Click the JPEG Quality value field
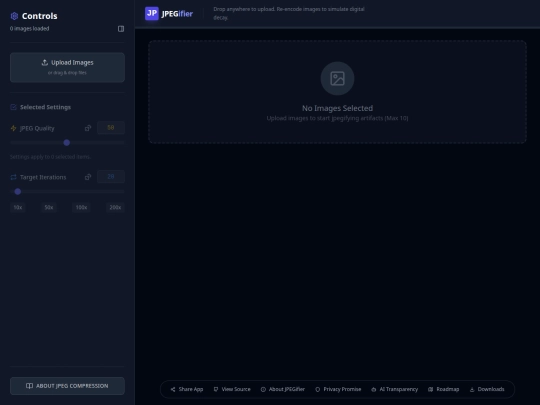 pyautogui.click(x=111, y=128)
